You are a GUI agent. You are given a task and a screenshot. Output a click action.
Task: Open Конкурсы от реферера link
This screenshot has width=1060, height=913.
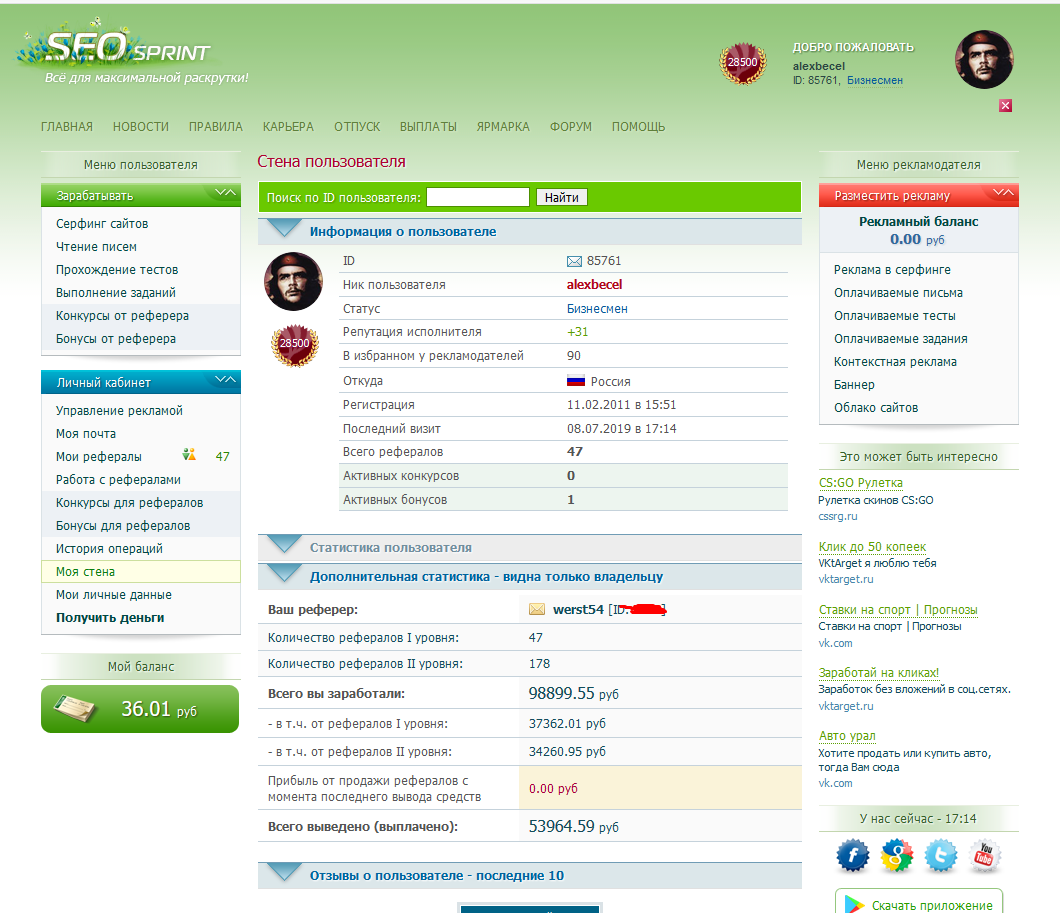[x=122, y=316]
